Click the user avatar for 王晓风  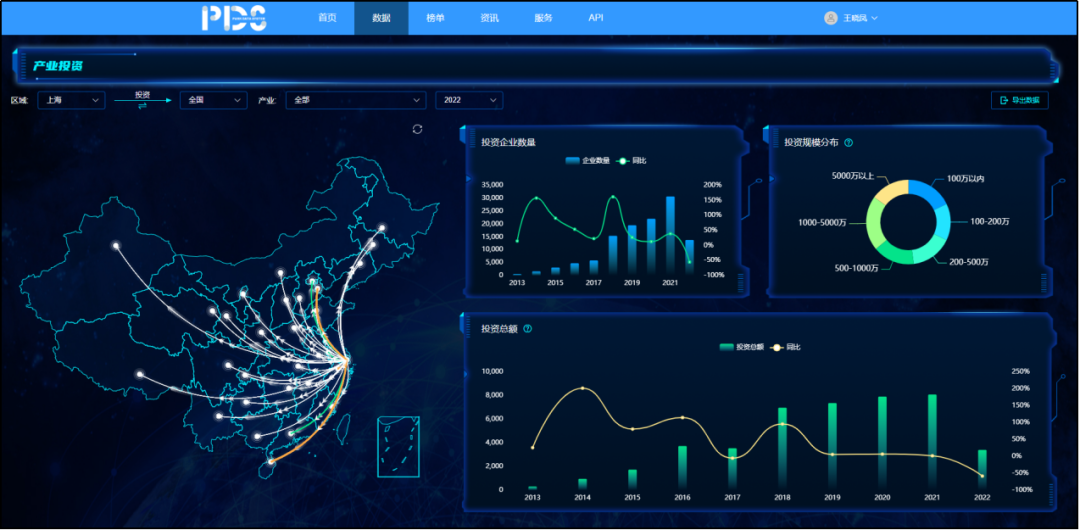click(x=830, y=18)
